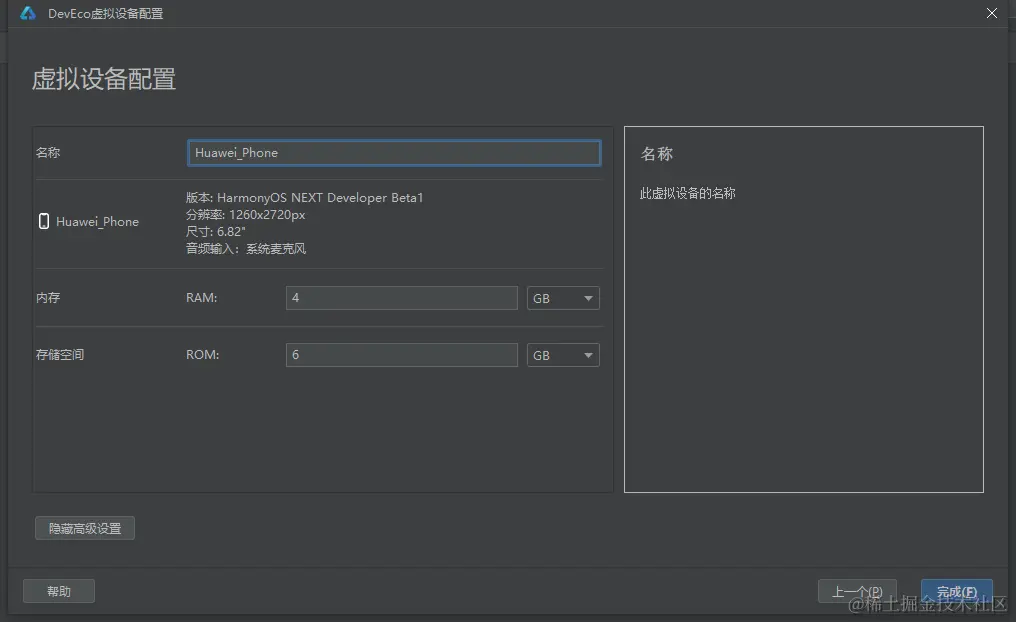This screenshot has width=1016, height=622.
Task: Click the 版本: HarmonyOS NEXT Developer Beta1 line
Action: pyautogui.click(x=305, y=198)
